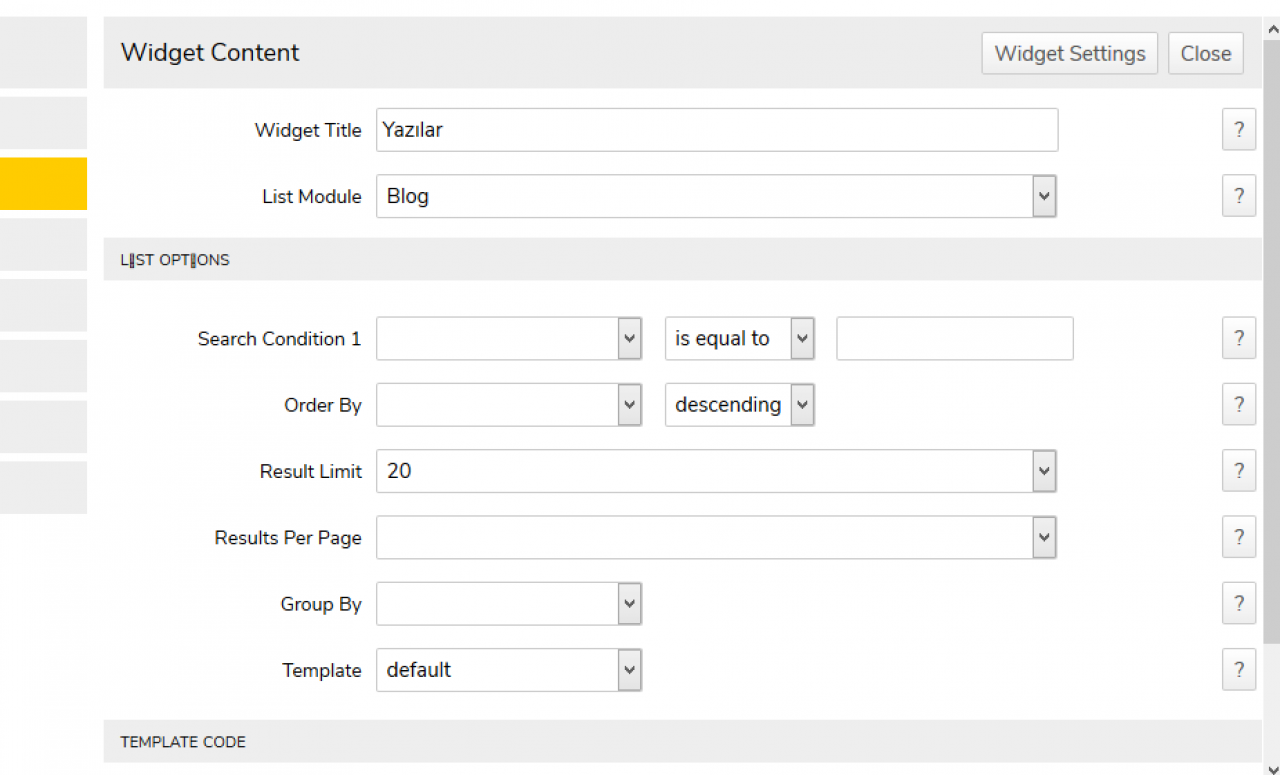Open help for Results Per Page
1280x775 pixels.
pyautogui.click(x=1238, y=537)
